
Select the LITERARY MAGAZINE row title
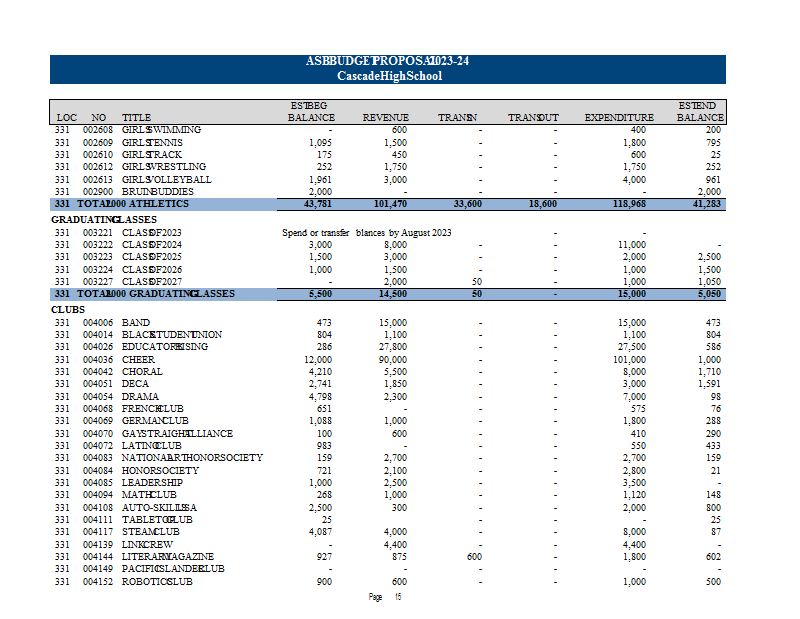click(x=168, y=557)
